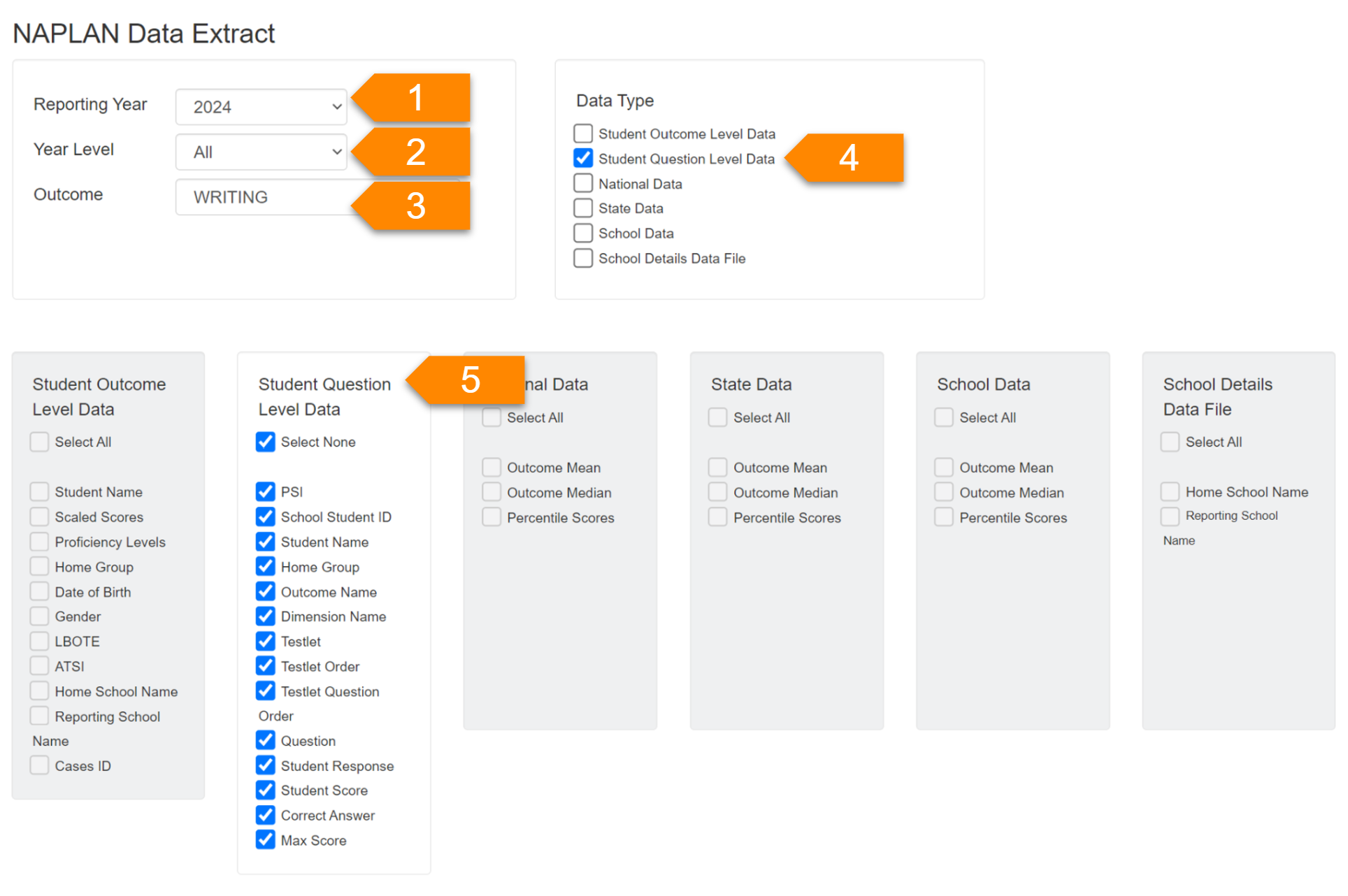Tick the State Data type checkbox

[x=583, y=208]
